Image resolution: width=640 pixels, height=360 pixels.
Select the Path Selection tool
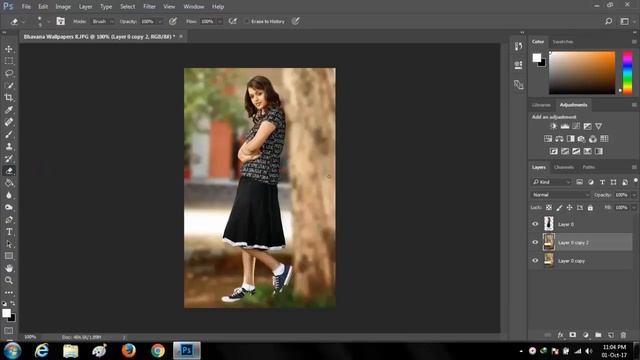(x=9, y=244)
